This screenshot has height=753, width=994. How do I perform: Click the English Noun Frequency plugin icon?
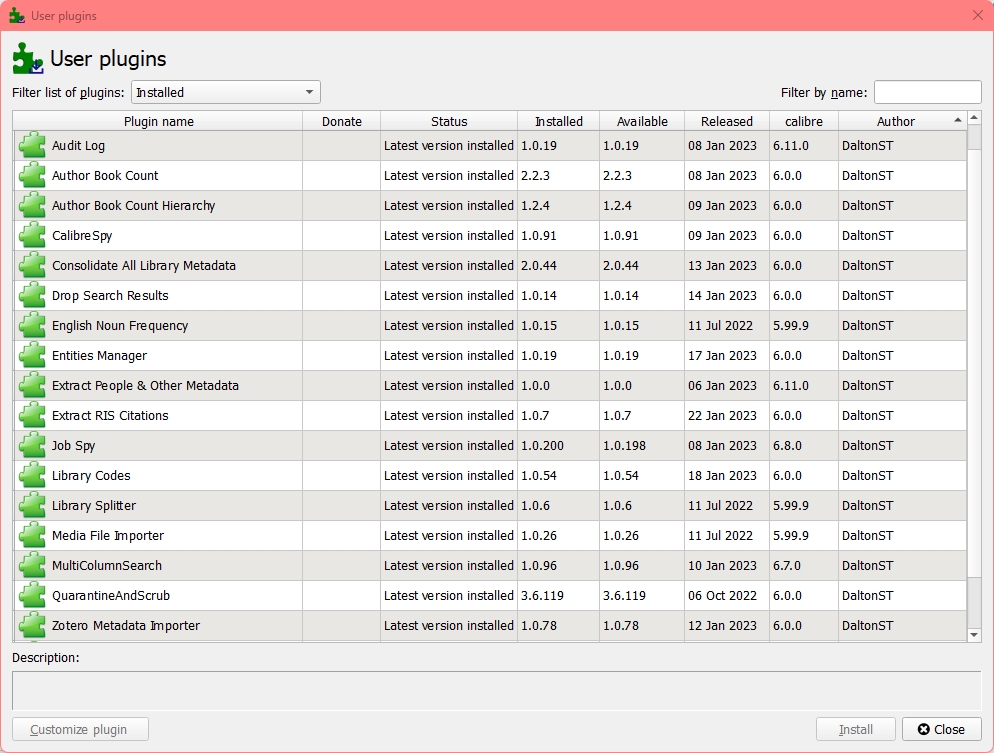(x=32, y=325)
